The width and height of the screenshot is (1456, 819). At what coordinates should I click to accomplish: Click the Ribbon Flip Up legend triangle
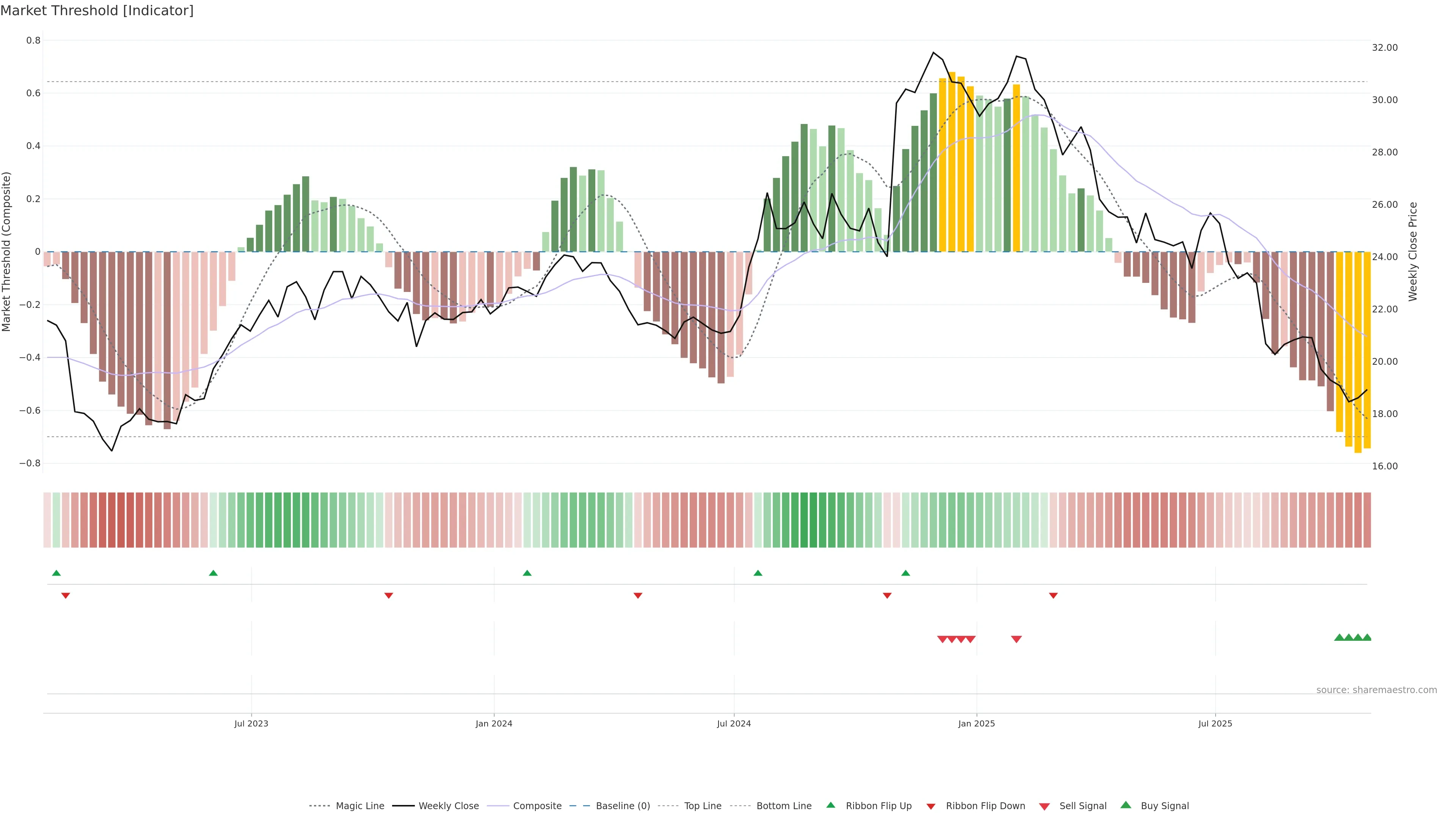coord(830,805)
